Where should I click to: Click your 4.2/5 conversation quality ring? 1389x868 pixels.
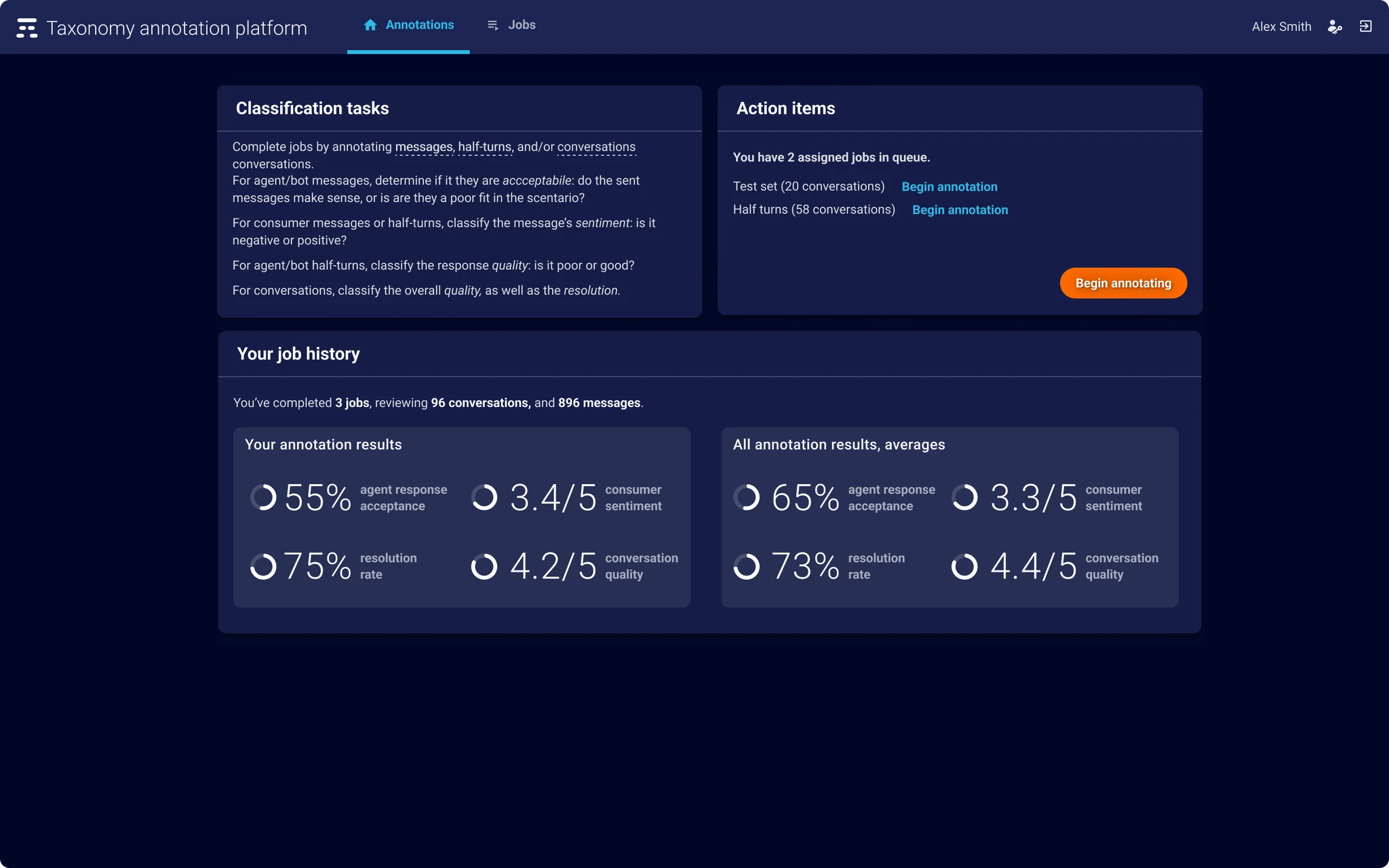pyautogui.click(x=484, y=566)
